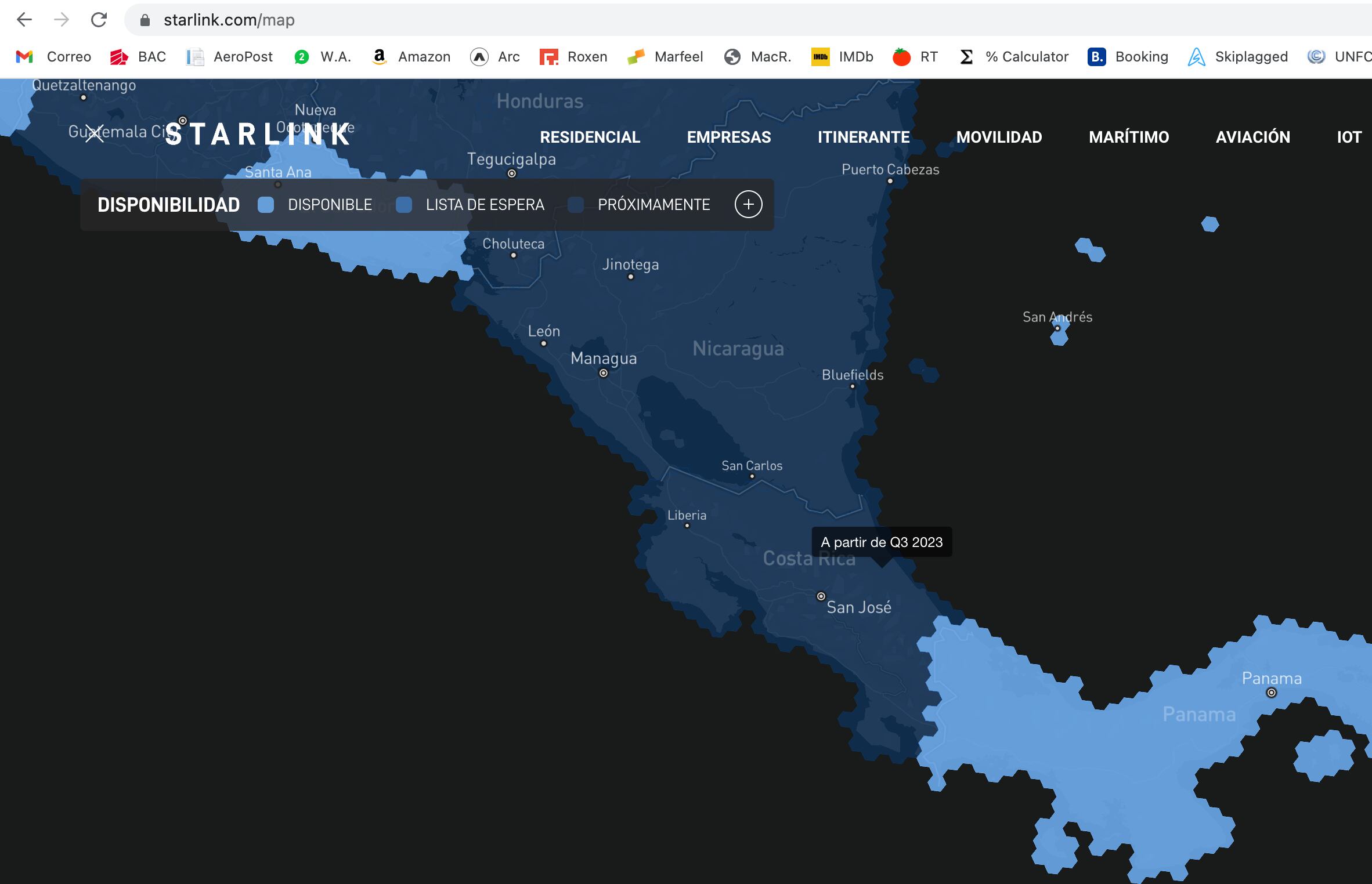Close the Starlink menu with X icon

pos(95,134)
